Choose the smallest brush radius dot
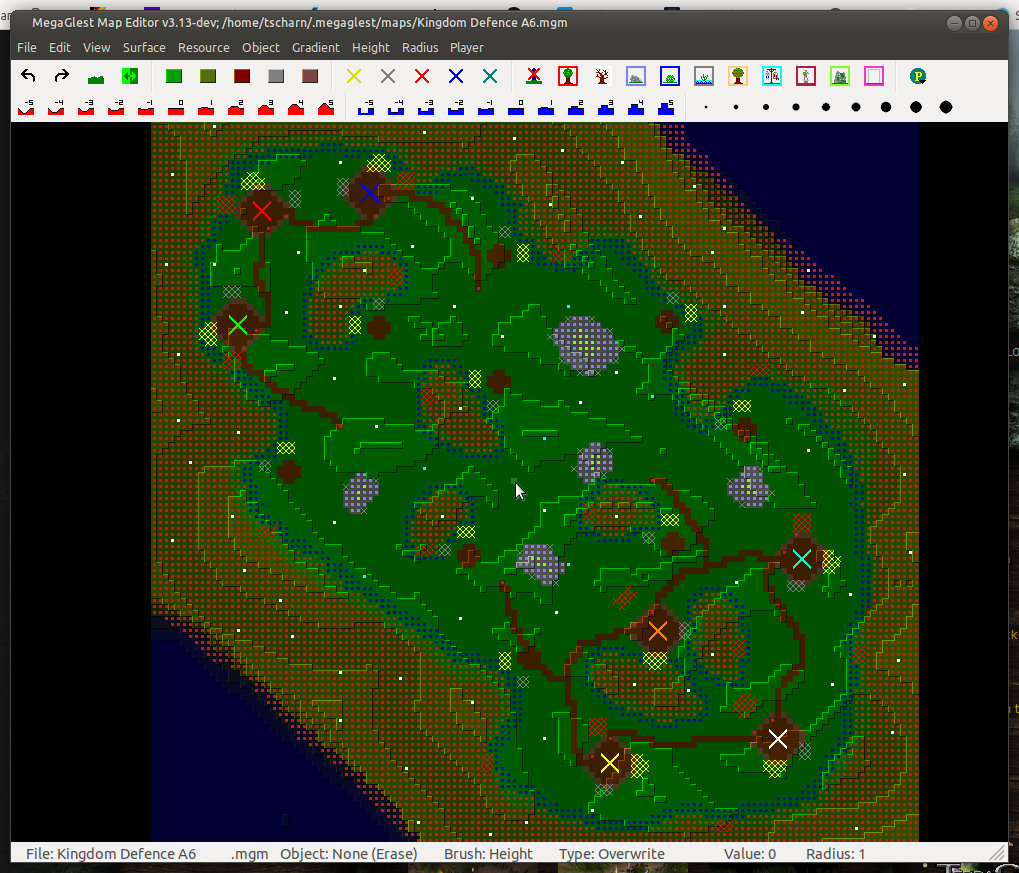 (x=706, y=107)
